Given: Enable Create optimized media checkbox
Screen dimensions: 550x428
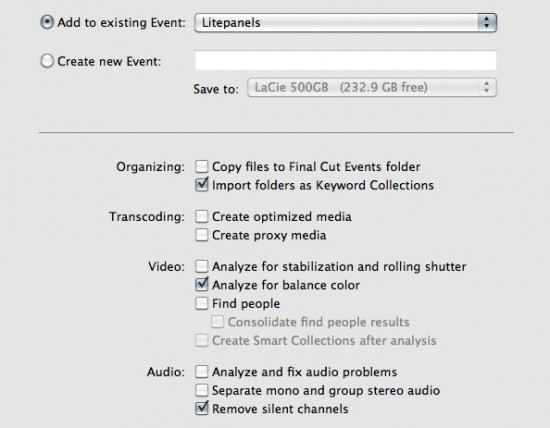Looking at the screenshot, I should pyautogui.click(x=202, y=216).
